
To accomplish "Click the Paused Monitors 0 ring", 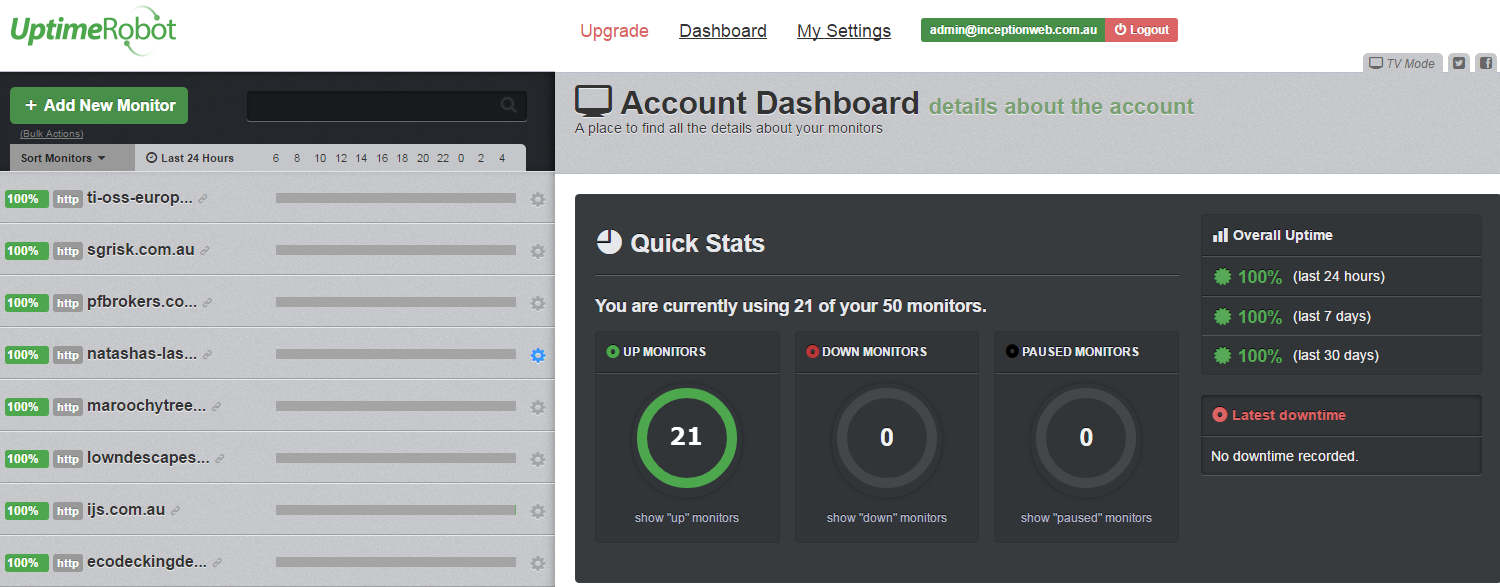I will [x=1086, y=437].
